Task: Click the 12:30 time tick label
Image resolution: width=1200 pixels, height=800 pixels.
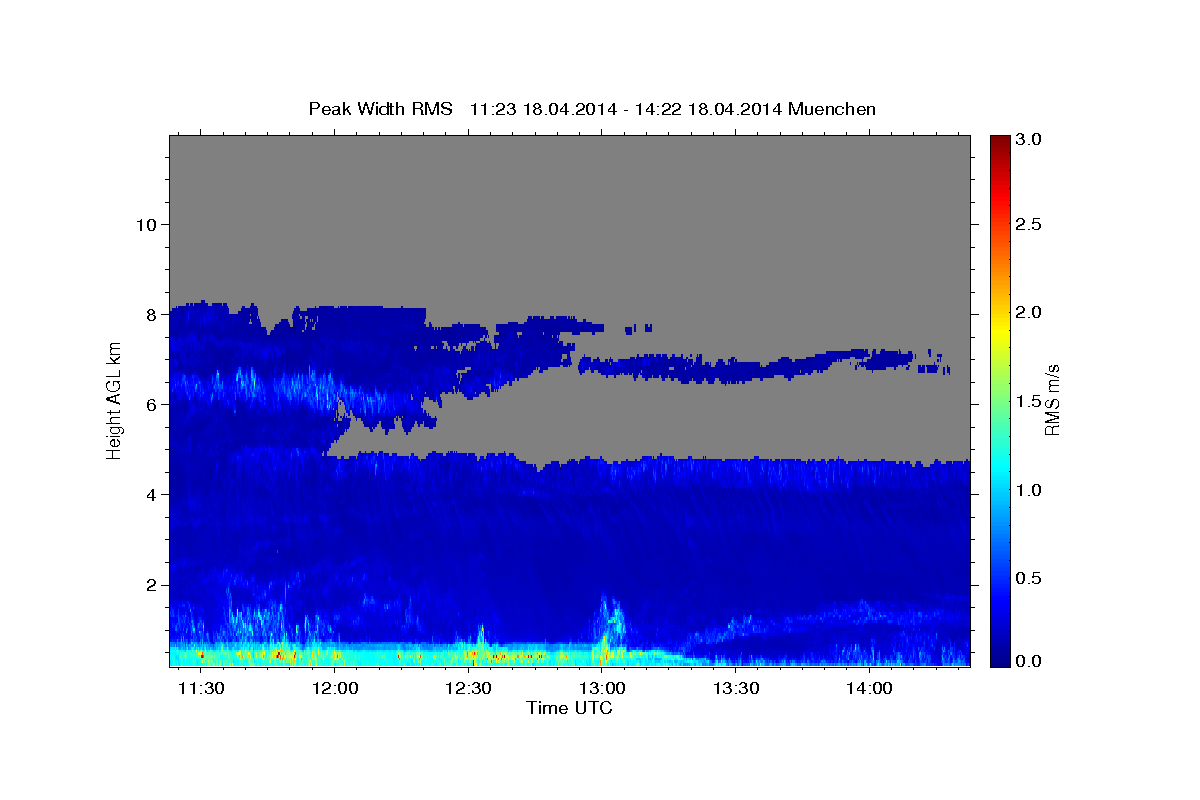Action: click(x=469, y=689)
